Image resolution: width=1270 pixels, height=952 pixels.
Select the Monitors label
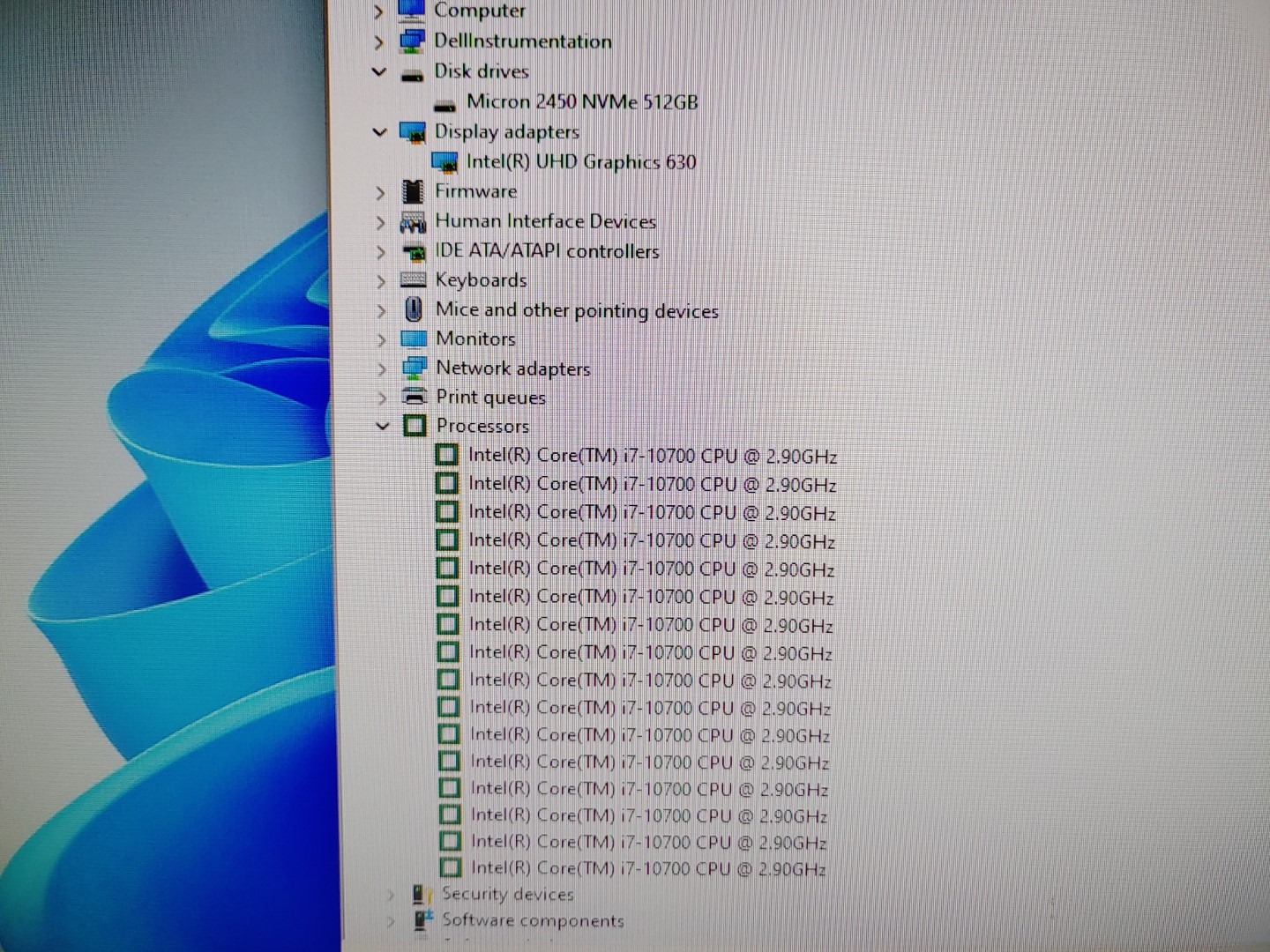click(476, 338)
